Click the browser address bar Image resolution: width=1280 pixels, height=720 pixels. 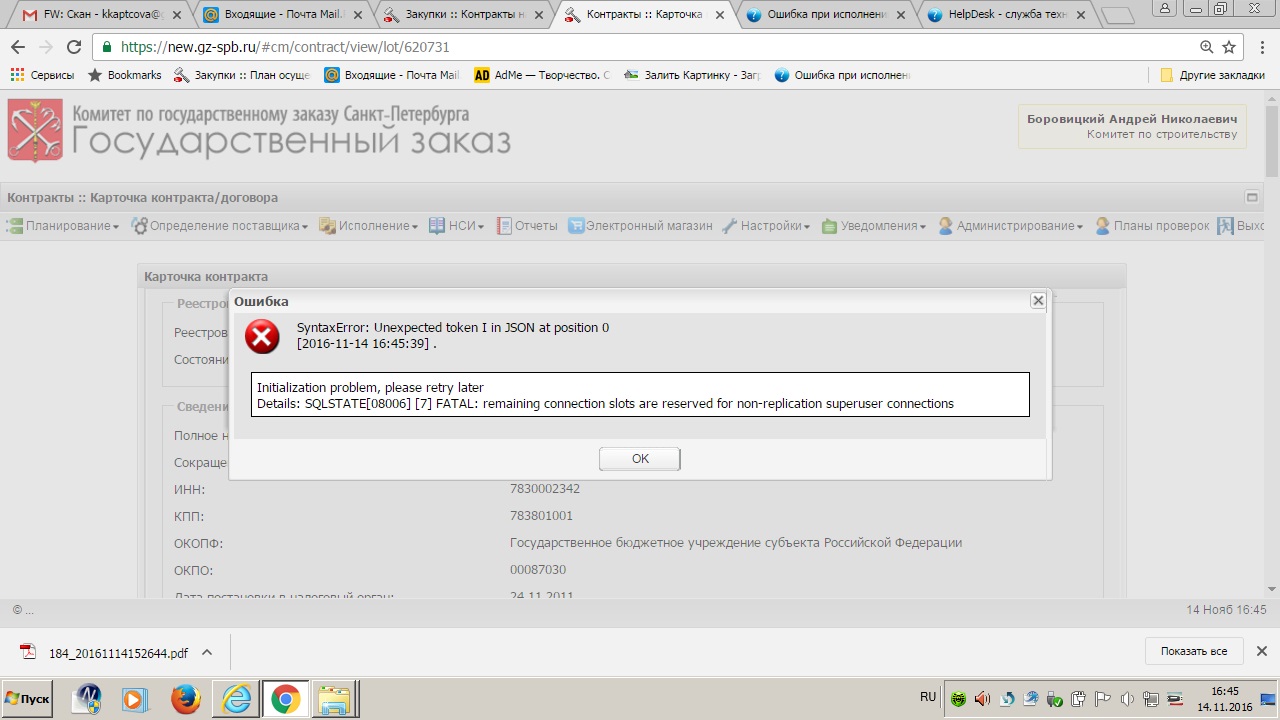coord(650,47)
